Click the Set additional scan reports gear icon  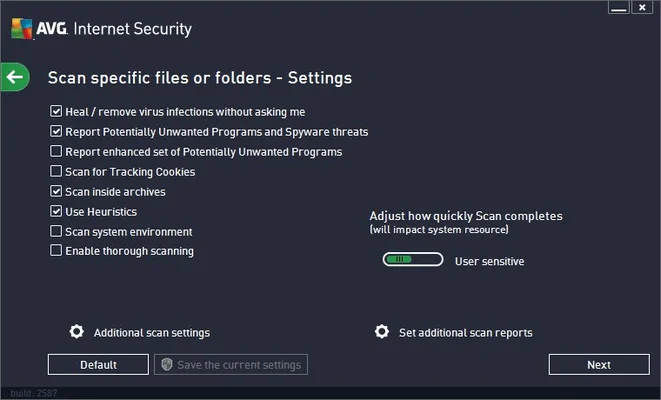coord(381,332)
